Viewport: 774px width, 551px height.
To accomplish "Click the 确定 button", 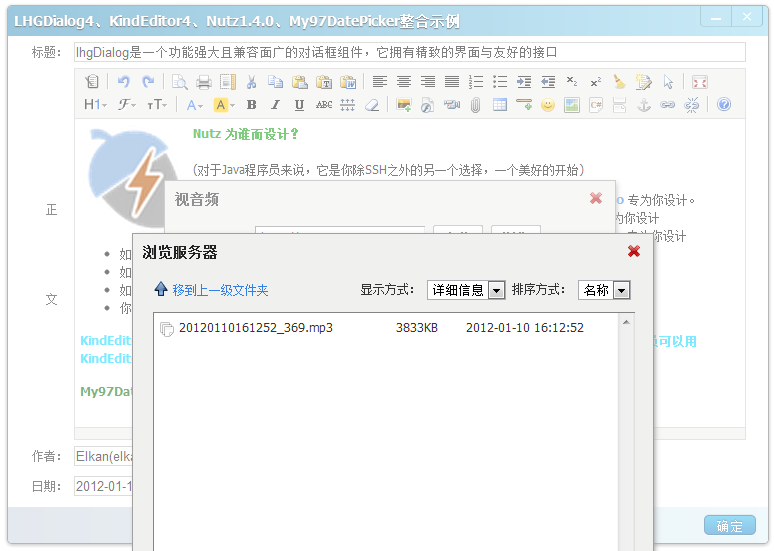I will [730, 525].
